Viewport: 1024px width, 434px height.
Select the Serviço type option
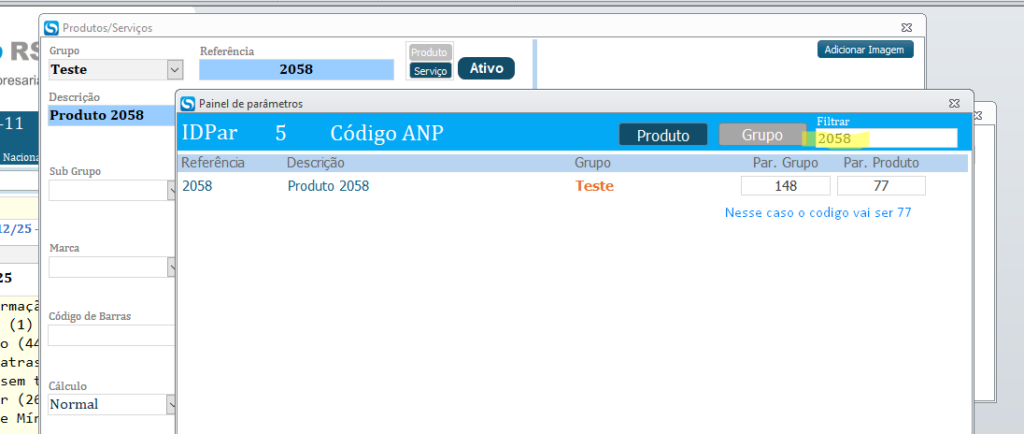pyautogui.click(x=430, y=71)
